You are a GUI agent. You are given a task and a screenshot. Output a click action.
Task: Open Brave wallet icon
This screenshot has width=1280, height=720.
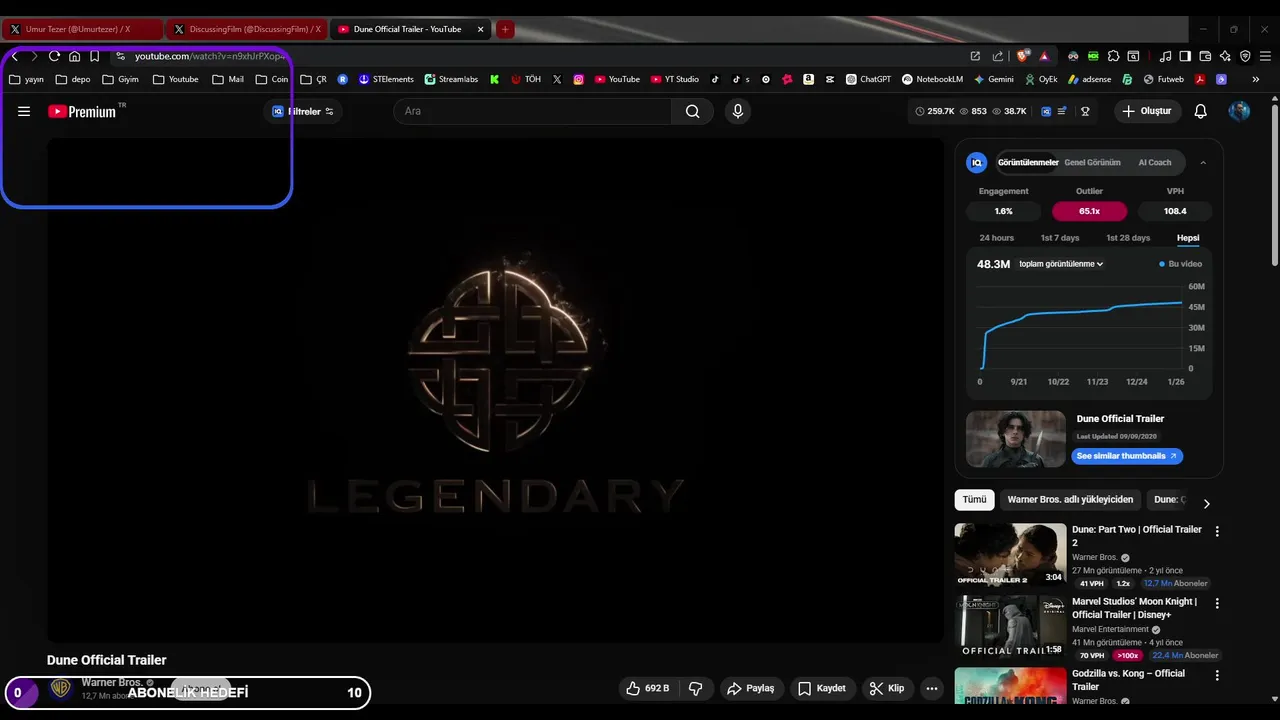click(x=1205, y=56)
